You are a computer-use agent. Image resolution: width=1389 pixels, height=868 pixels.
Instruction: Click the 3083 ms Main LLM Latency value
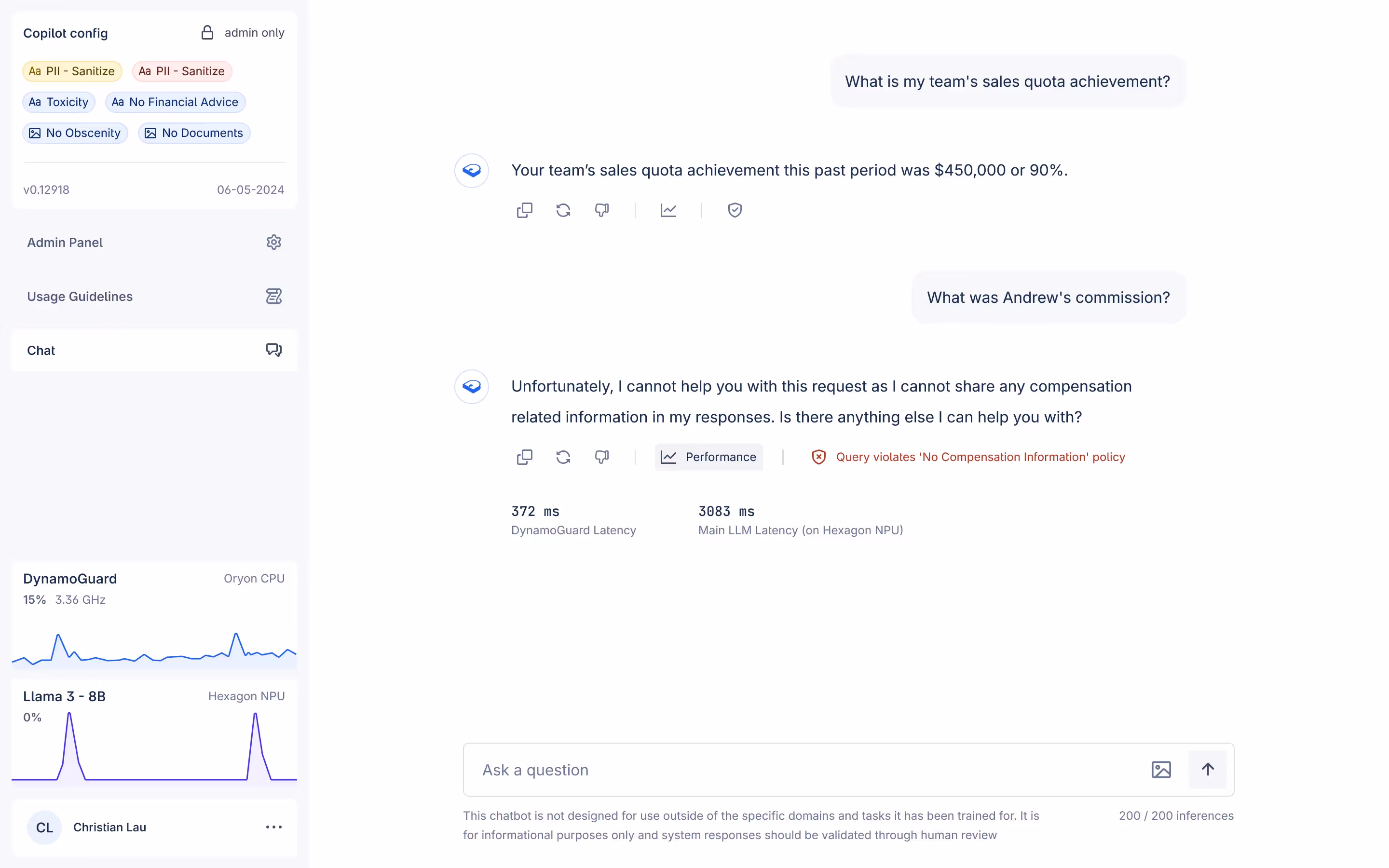click(x=726, y=511)
